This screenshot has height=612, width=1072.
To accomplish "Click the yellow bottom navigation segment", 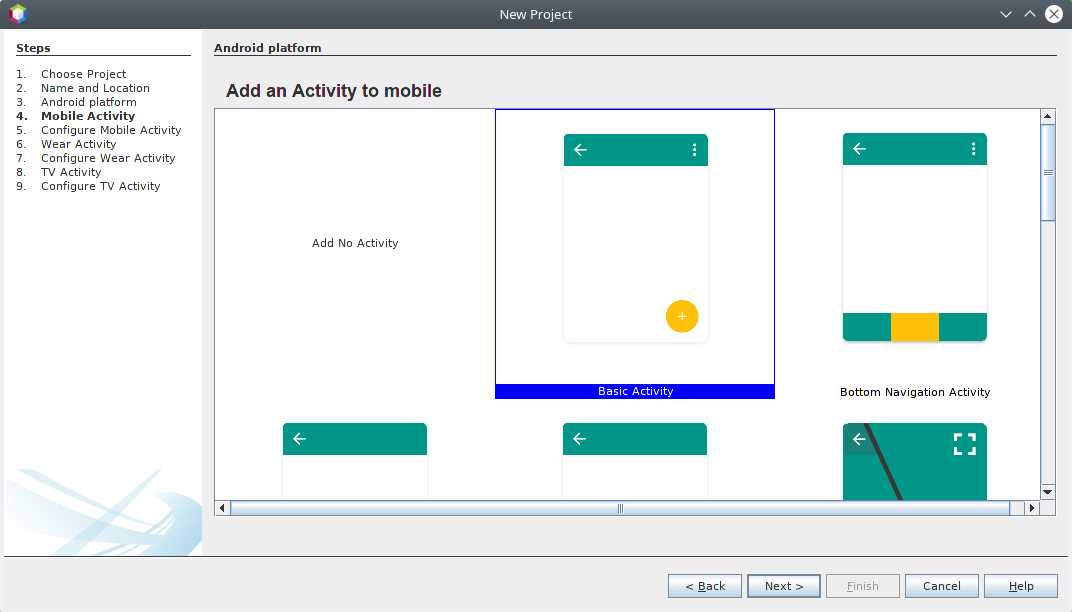I will tap(914, 327).
